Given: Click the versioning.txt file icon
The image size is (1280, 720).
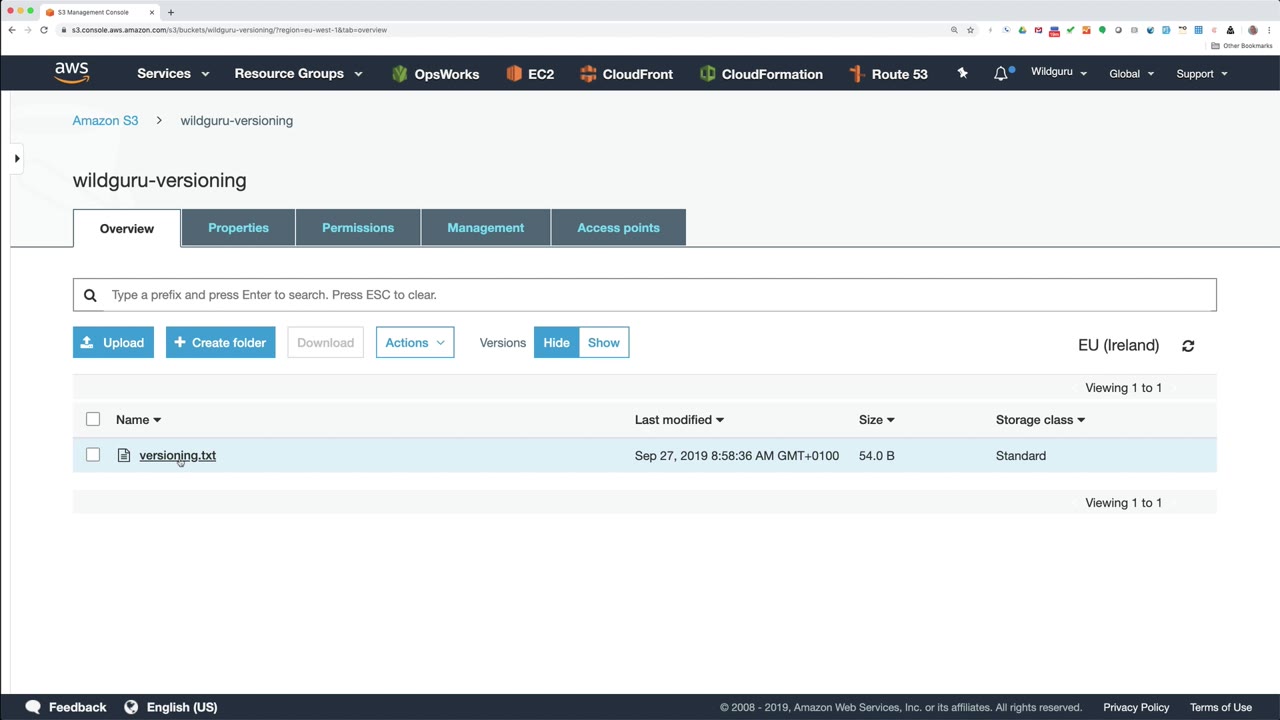Looking at the screenshot, I should point(124,456).
